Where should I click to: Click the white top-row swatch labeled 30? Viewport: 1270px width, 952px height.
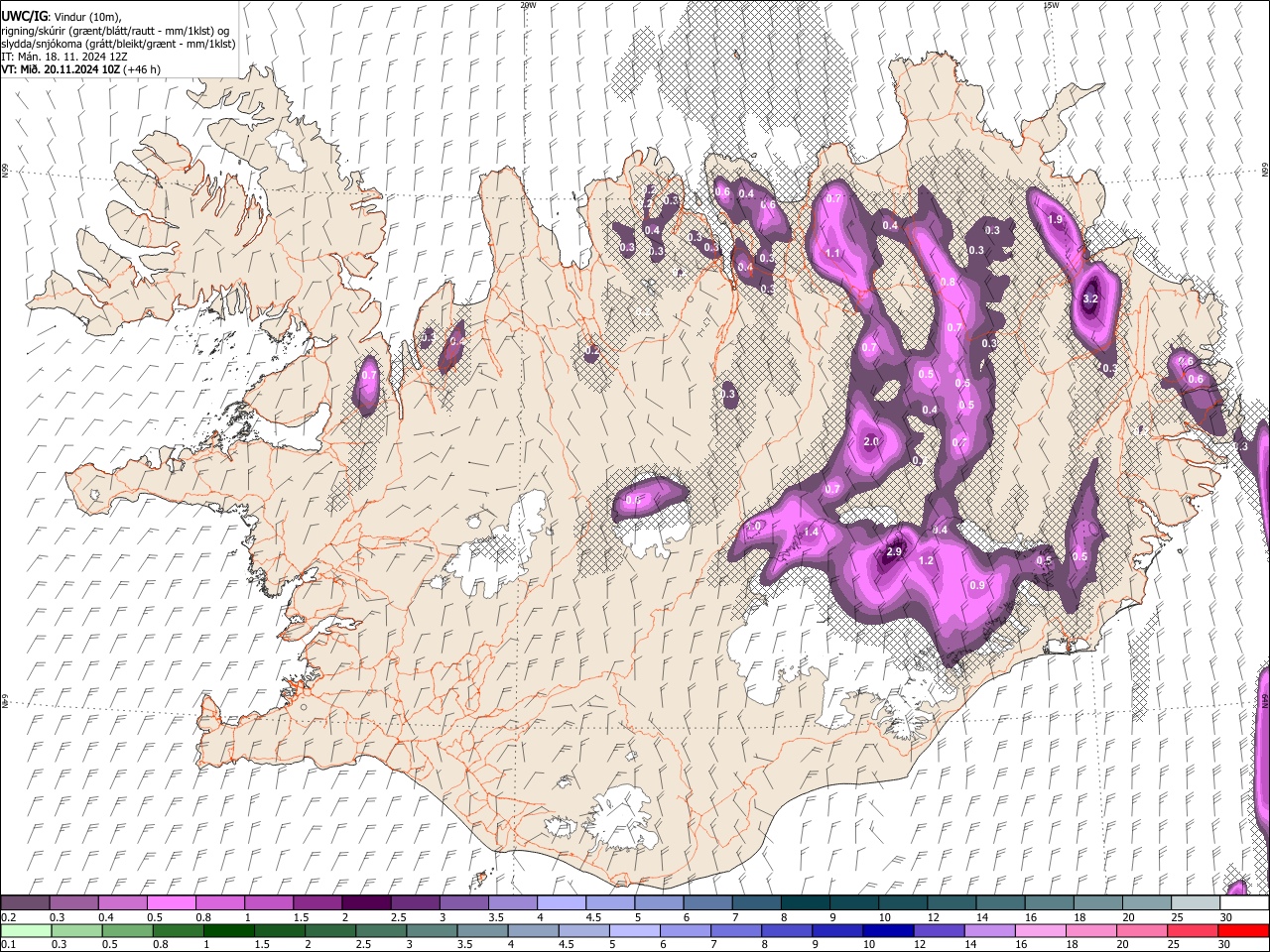point(1244,903)
